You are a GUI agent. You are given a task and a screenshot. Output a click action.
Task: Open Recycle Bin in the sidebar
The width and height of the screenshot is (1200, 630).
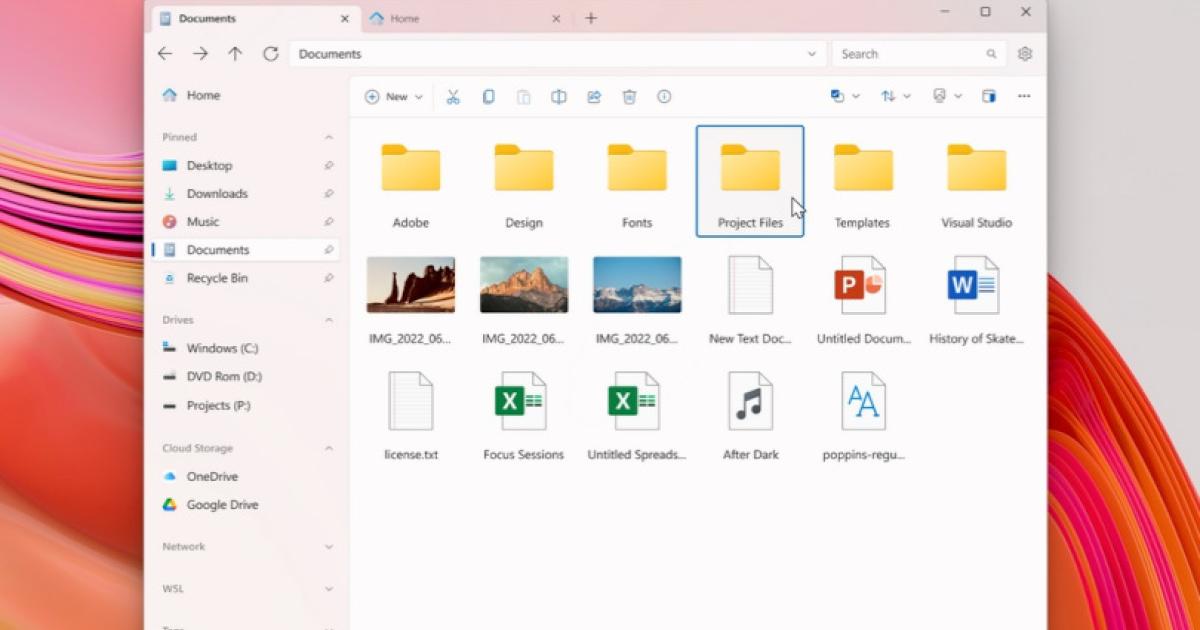(x=246, y=278)
